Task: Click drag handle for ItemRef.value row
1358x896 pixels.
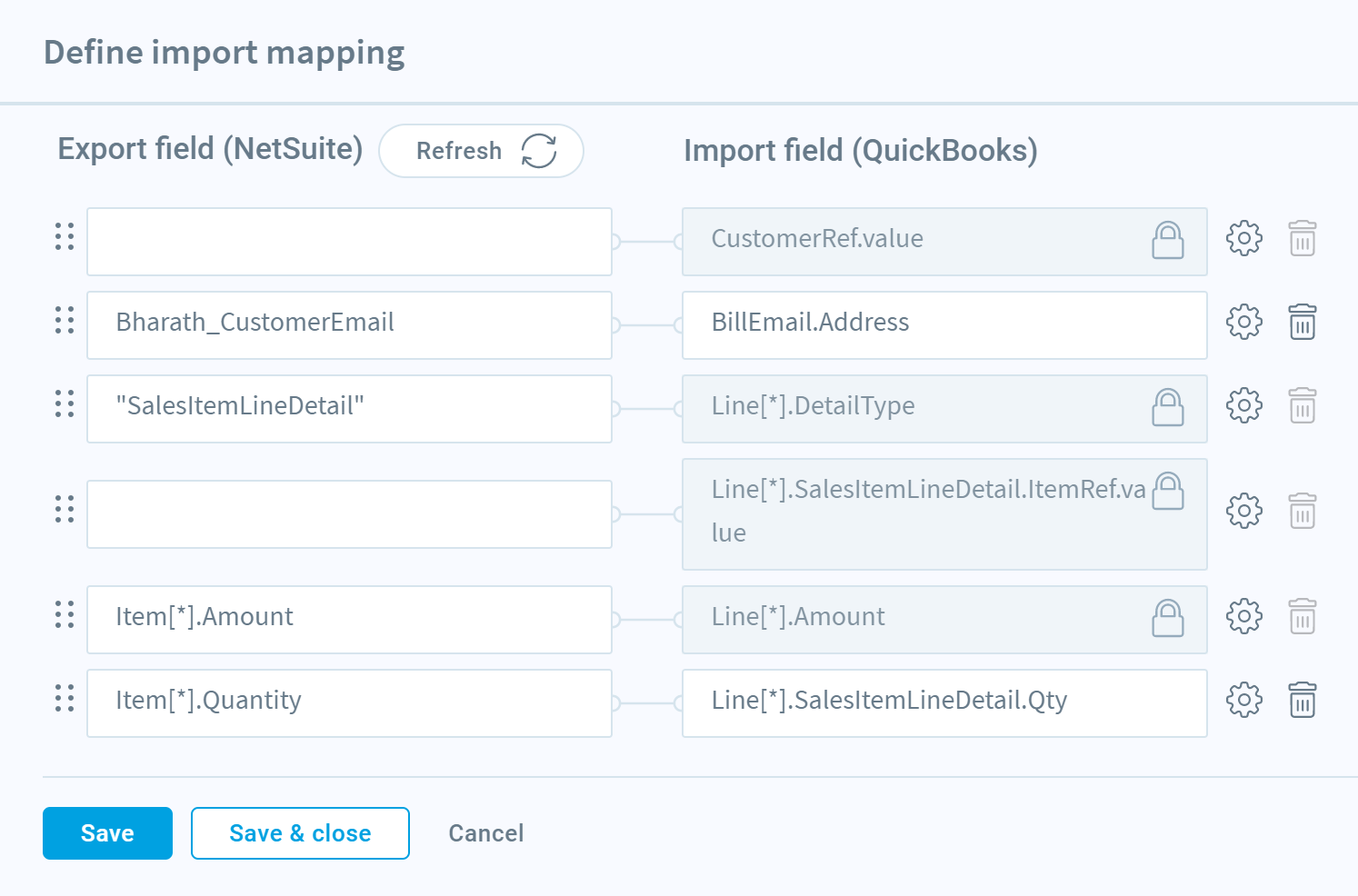Action: [65, 509]
